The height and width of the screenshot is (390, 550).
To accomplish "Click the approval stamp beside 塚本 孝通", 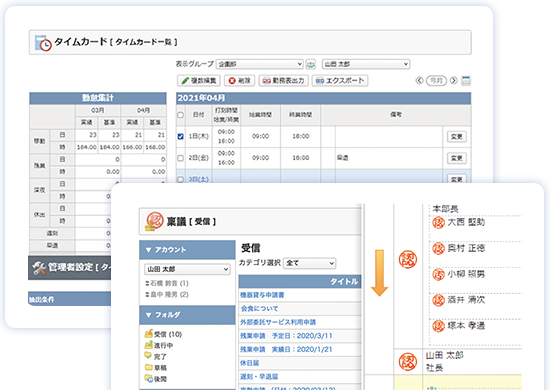I will point(438,326).
